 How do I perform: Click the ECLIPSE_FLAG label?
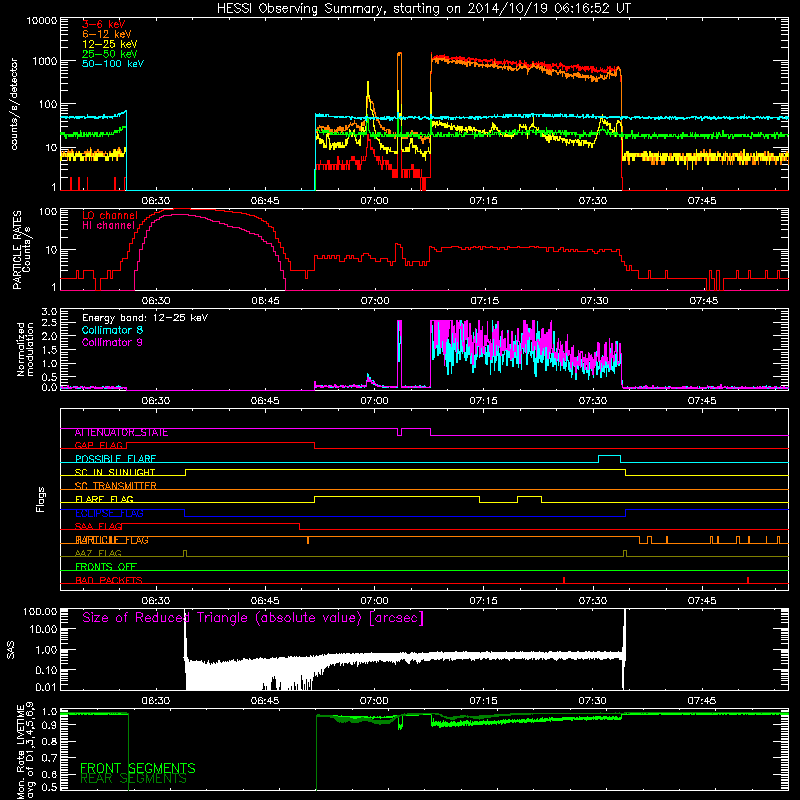click(x=109, y=513)
